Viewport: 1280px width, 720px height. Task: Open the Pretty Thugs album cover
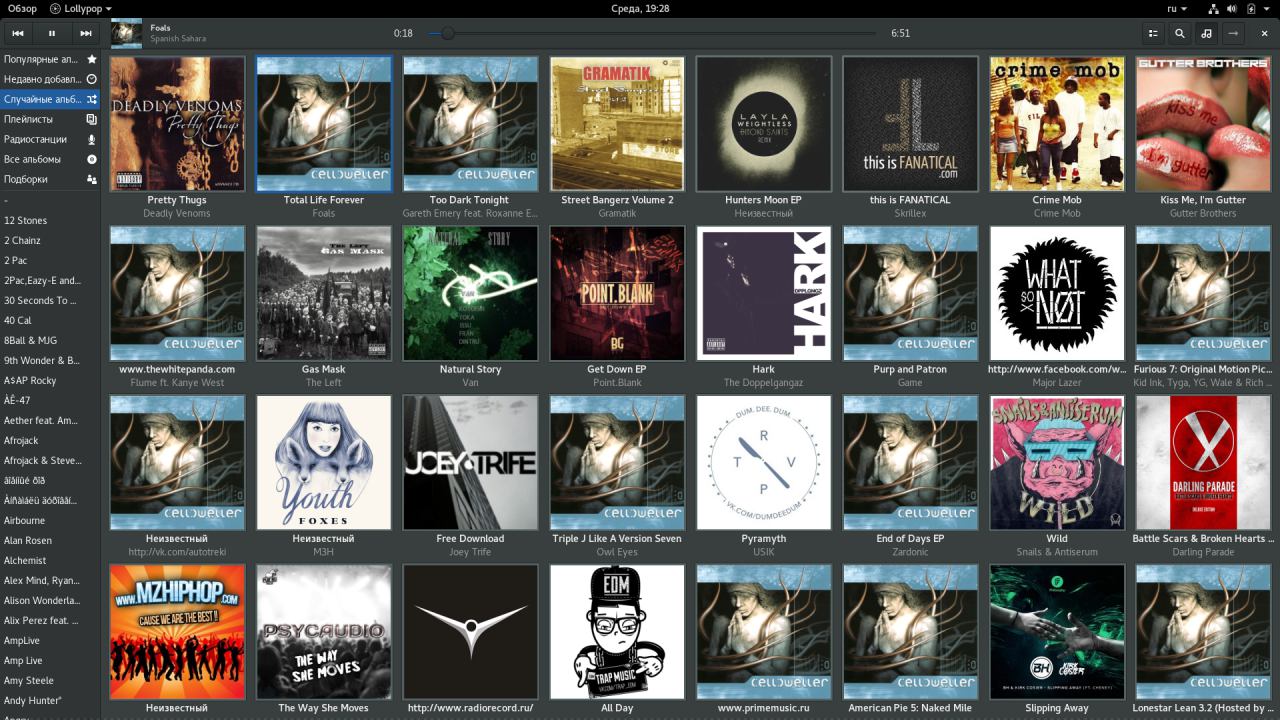pos(177,123)
